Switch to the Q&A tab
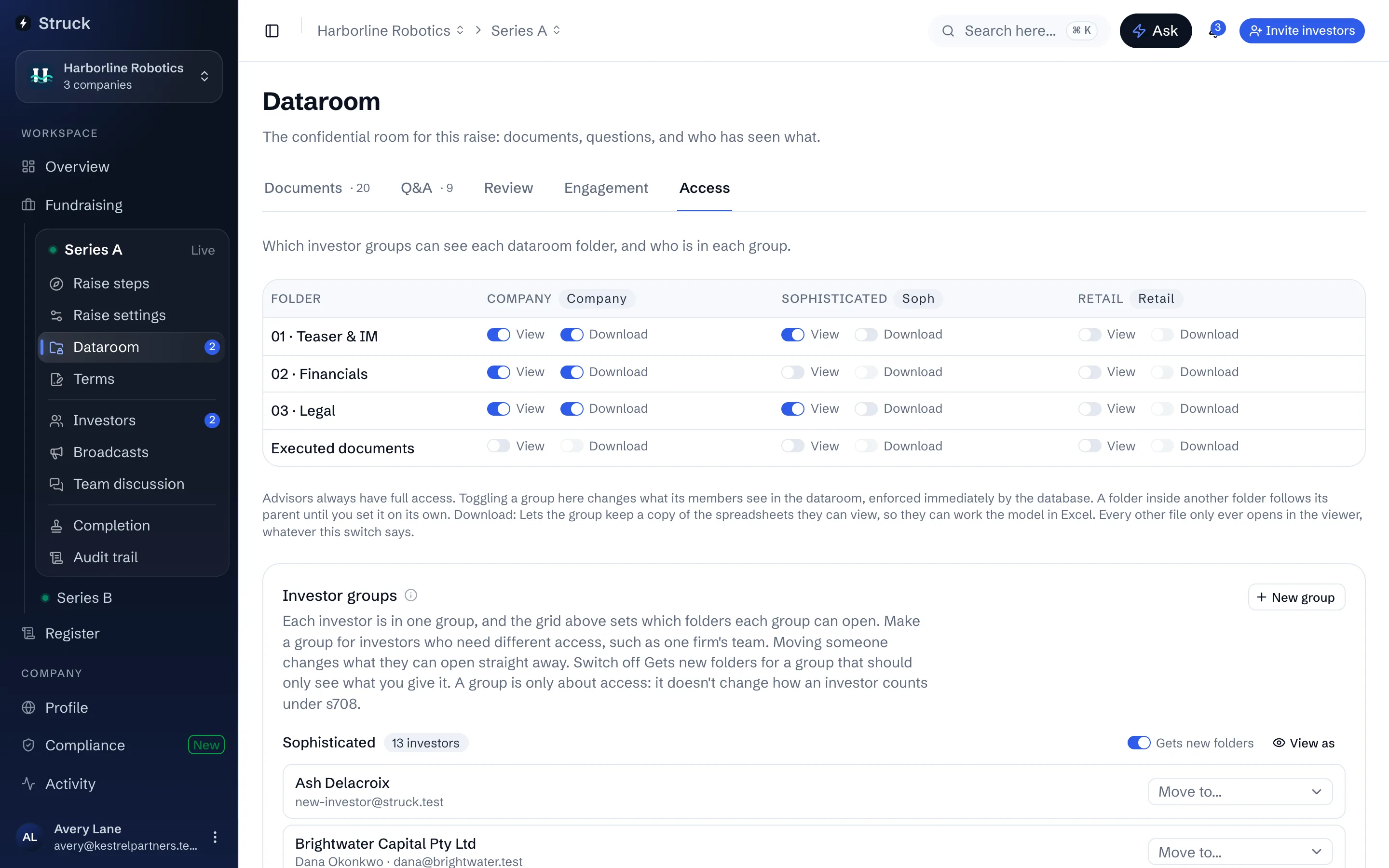The width and height of the screenshot is (1389, 868). (x=426, y=188)
